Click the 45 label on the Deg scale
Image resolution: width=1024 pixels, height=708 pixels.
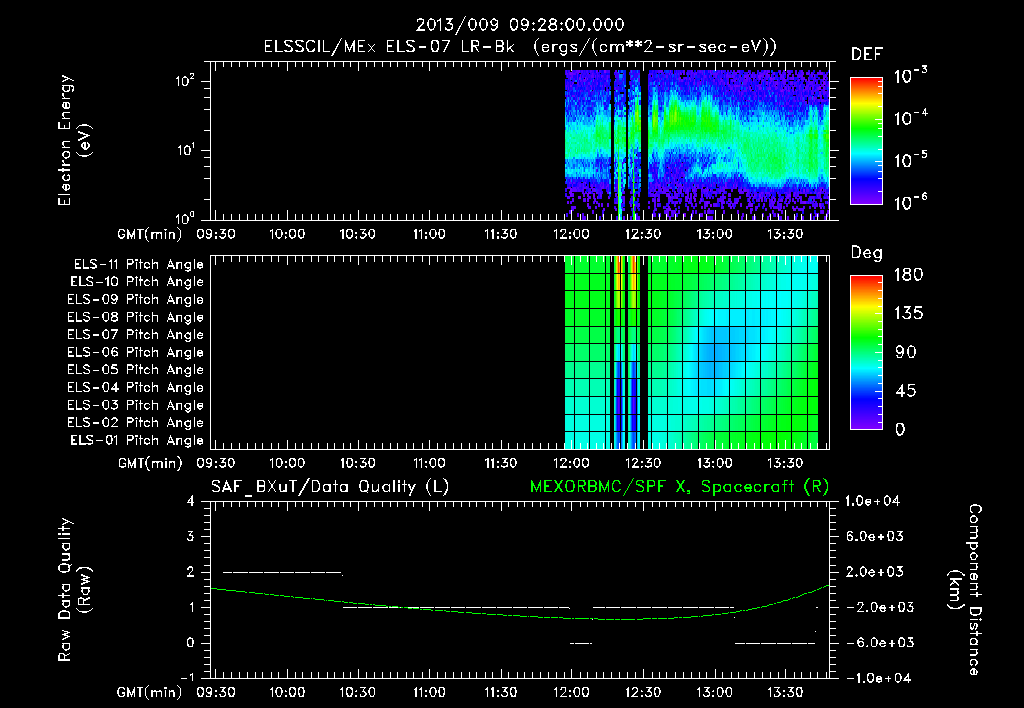point(904,391)
